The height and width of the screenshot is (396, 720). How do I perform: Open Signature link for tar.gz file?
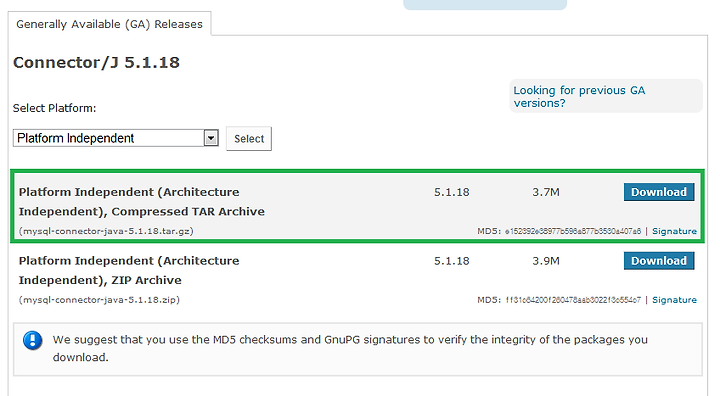tap(674, 231)
